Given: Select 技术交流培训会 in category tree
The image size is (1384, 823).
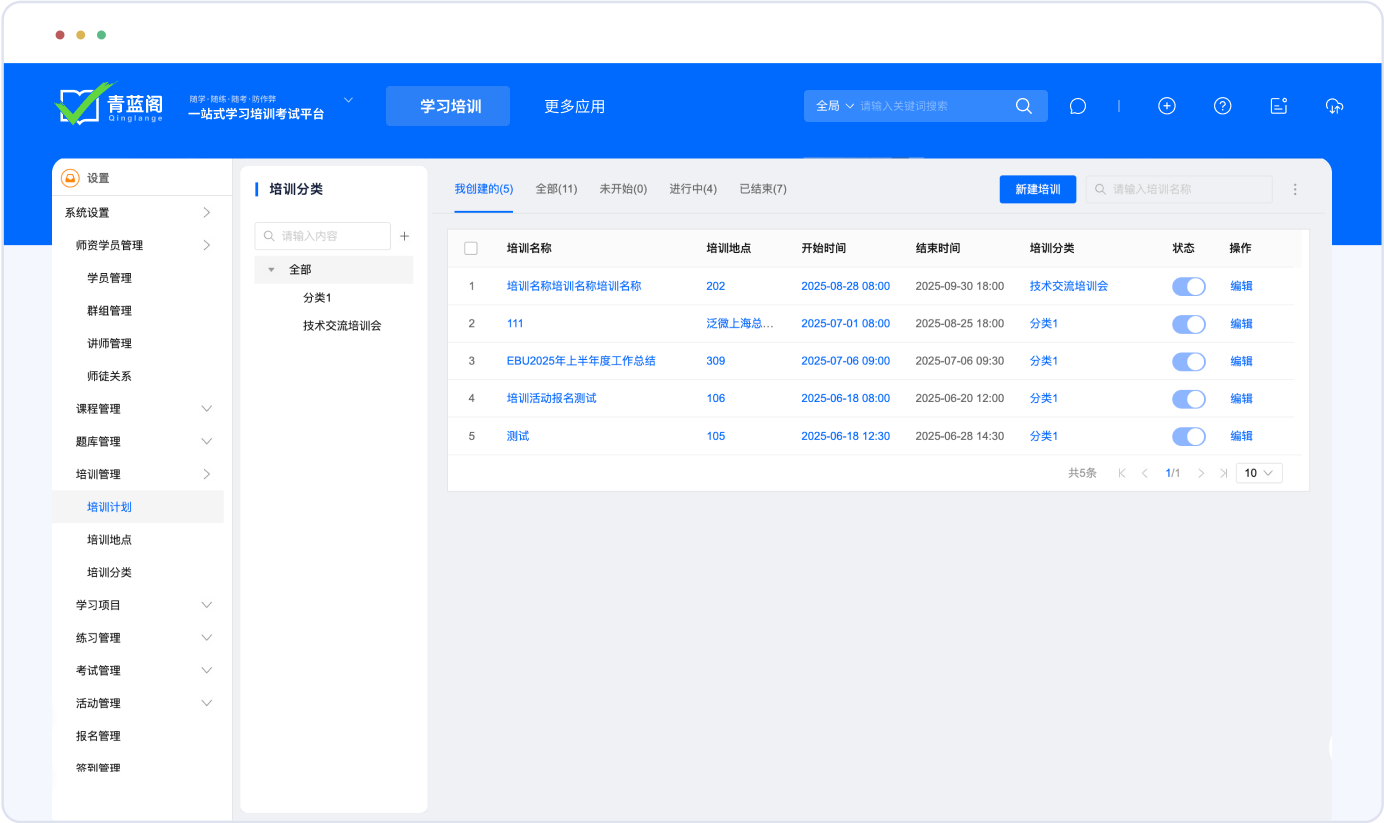Looking at the screenshot, I should coord(342,326).
